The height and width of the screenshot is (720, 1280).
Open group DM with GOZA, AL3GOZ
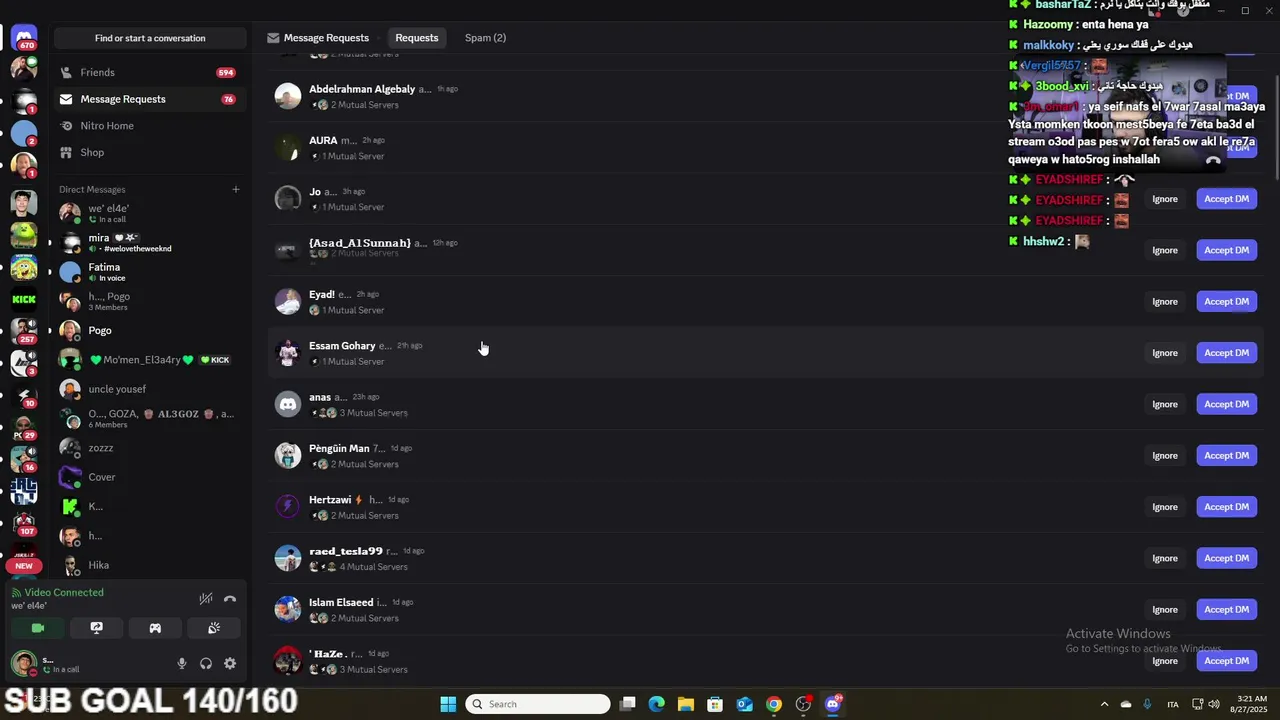click(x=148, y=418)
